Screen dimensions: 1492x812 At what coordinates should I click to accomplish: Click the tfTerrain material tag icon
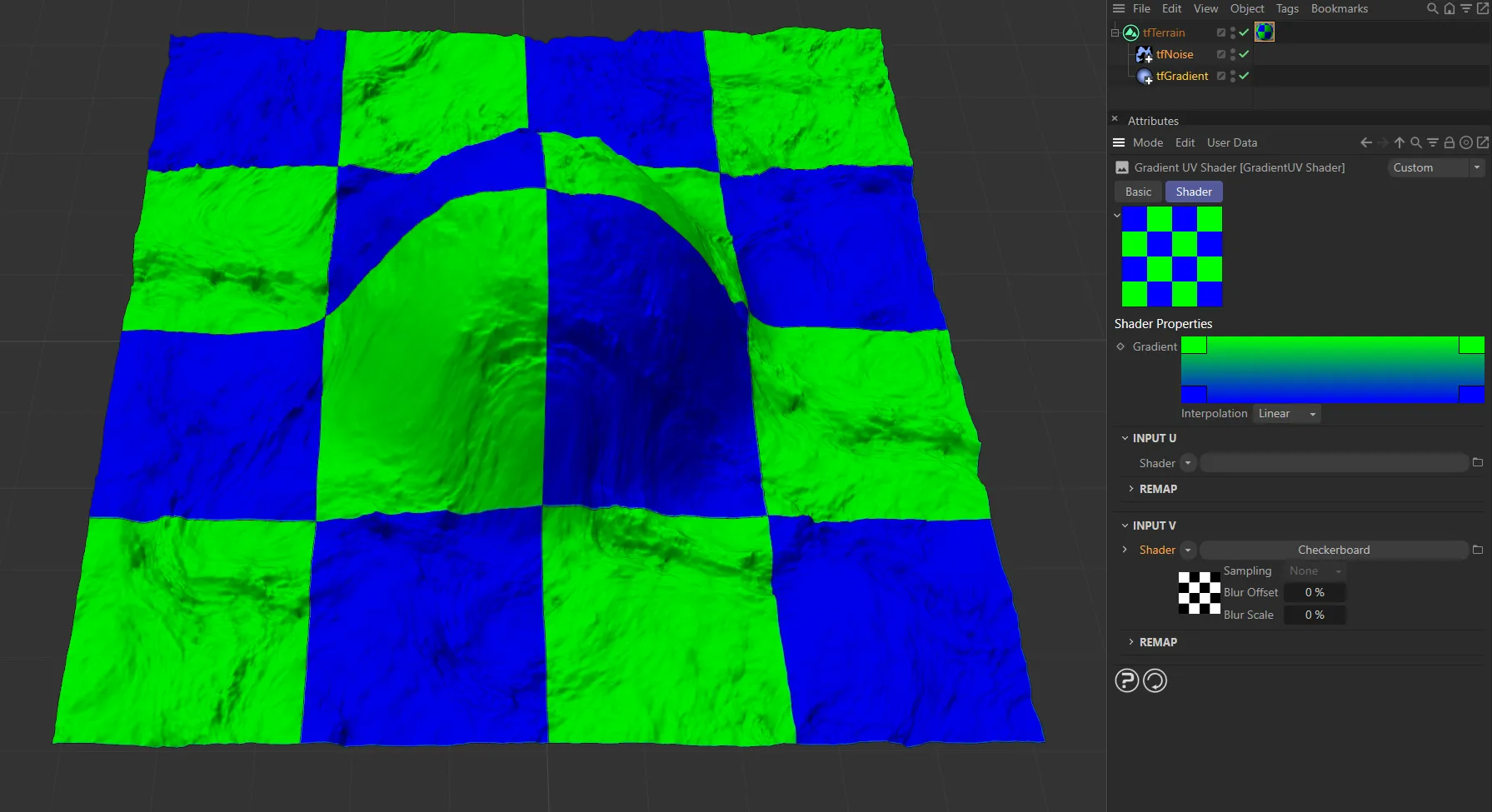(x=1264, y=32)
